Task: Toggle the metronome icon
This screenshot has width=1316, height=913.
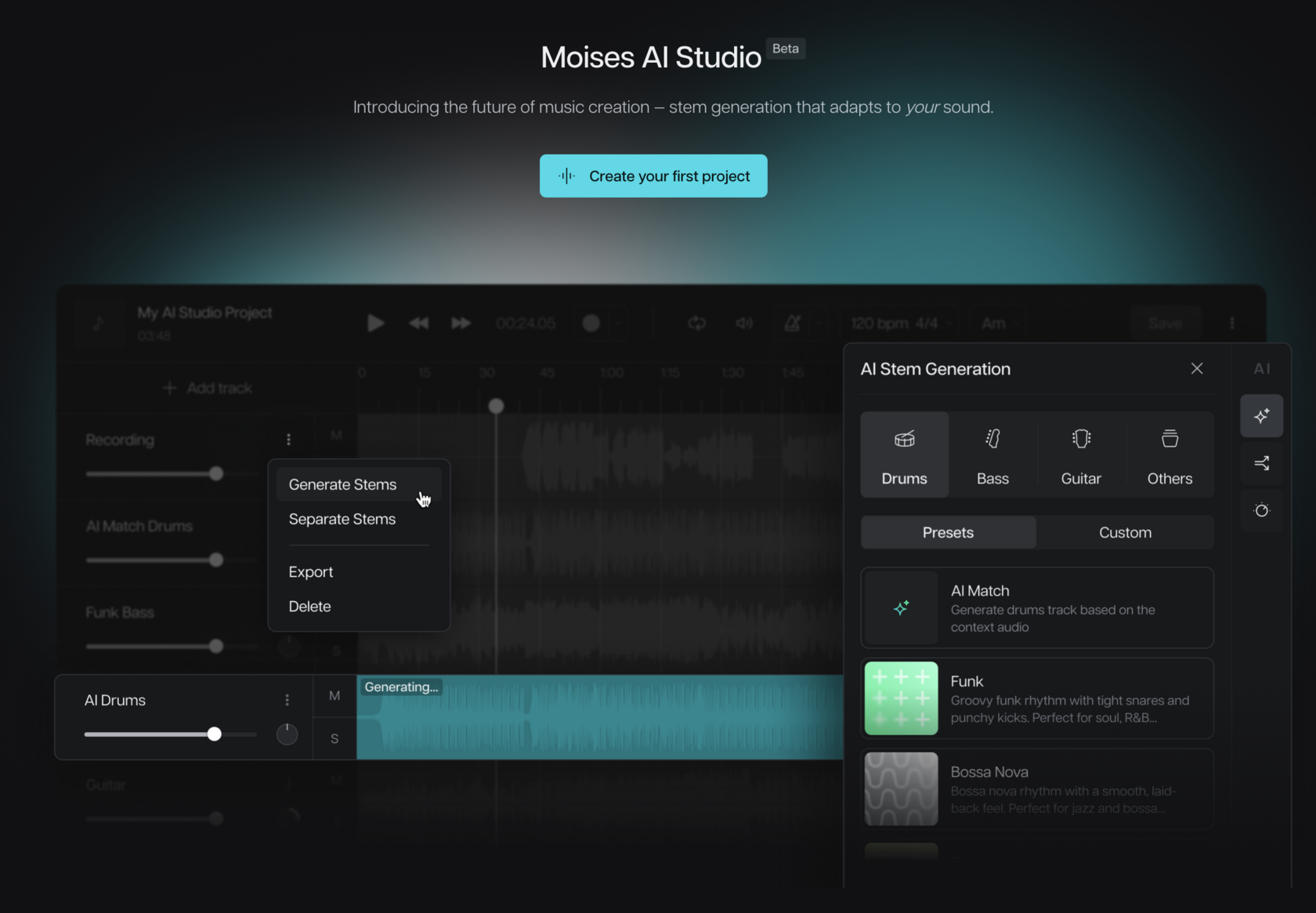Action: (x=793, y=323)
